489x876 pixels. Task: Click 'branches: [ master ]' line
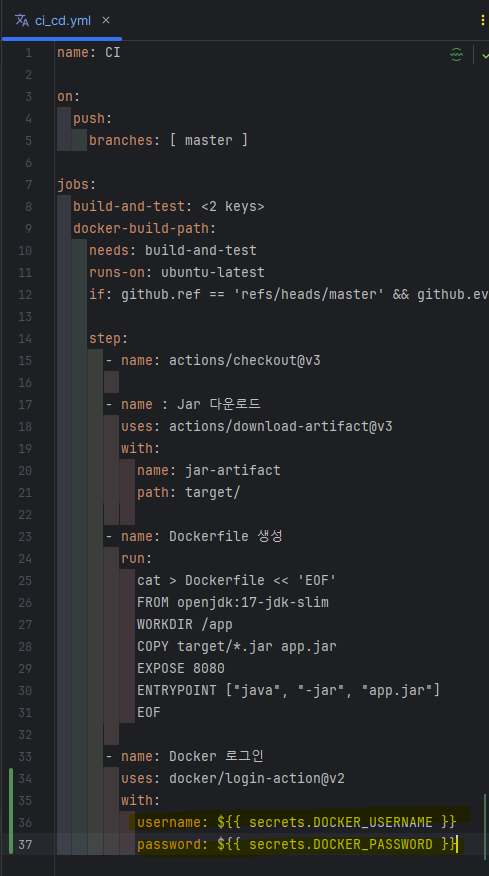168,140
